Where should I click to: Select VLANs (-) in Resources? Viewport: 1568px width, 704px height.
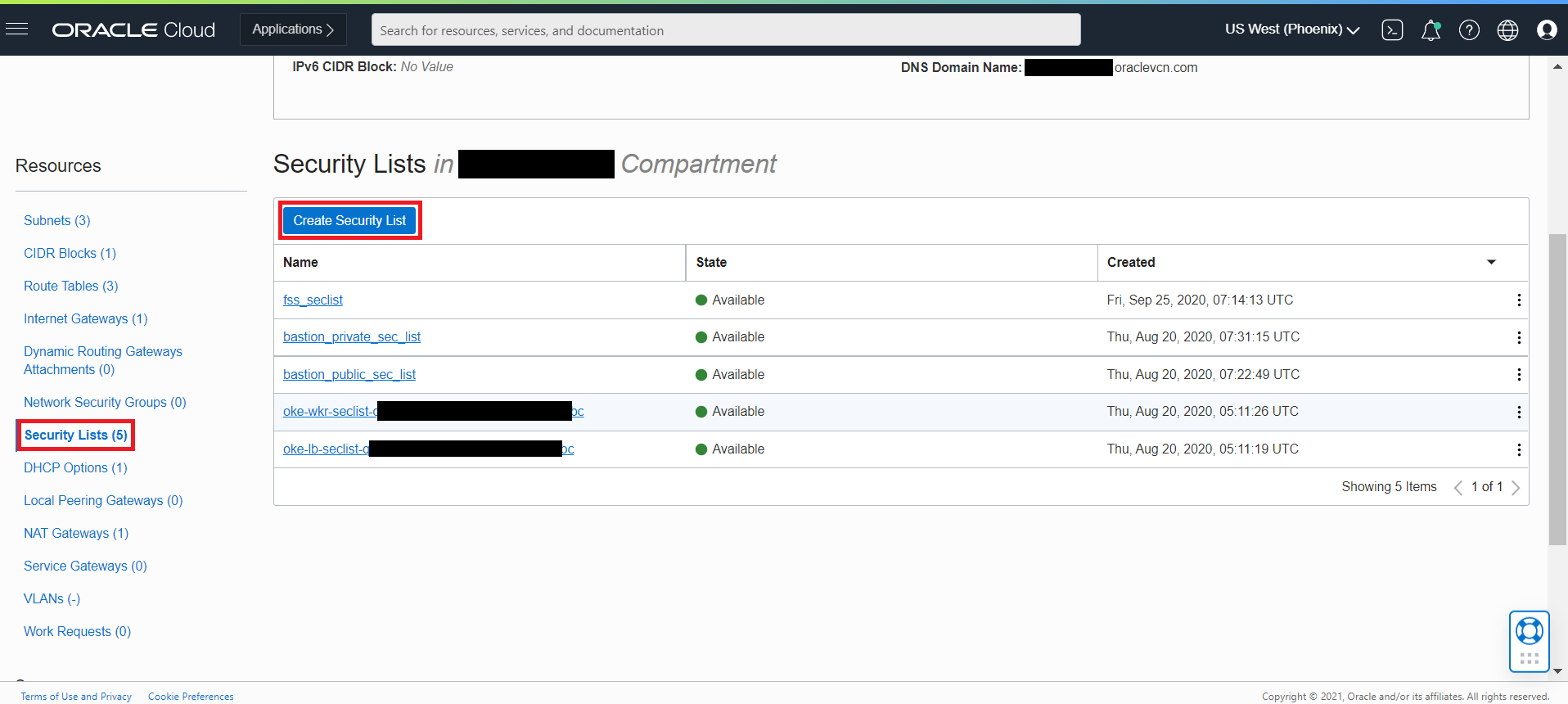pyautogui.click(x=52, y=599)
